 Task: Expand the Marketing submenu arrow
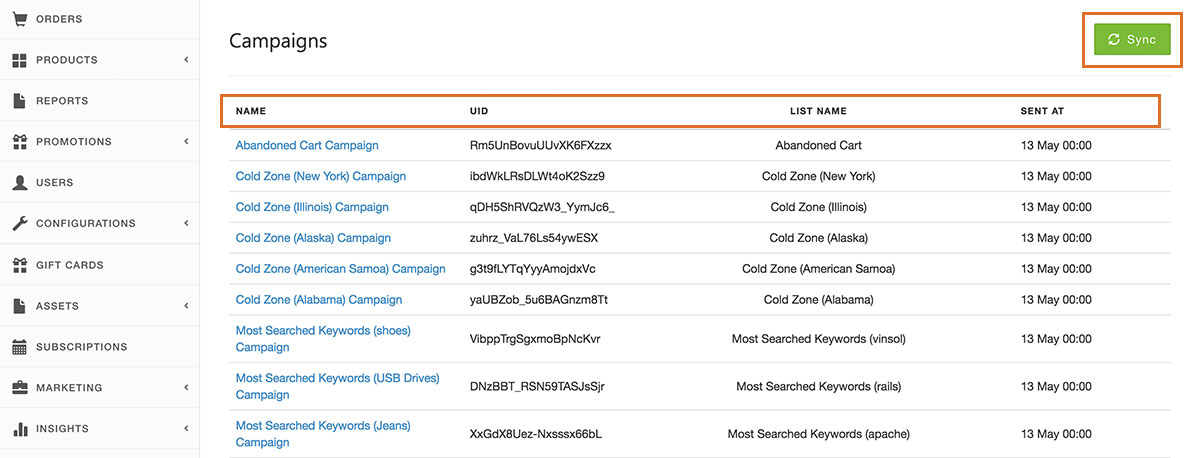coord(186,388)
